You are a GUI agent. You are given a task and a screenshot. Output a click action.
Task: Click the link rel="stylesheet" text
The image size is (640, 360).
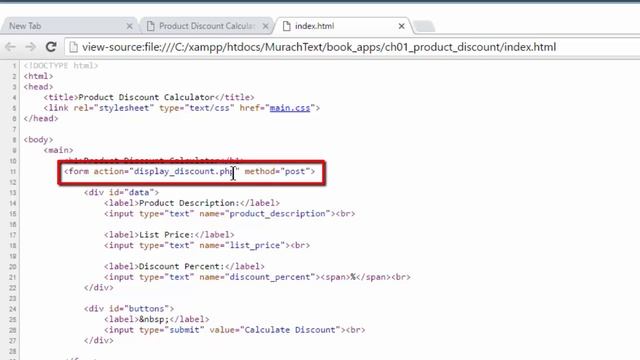(99, 108)
